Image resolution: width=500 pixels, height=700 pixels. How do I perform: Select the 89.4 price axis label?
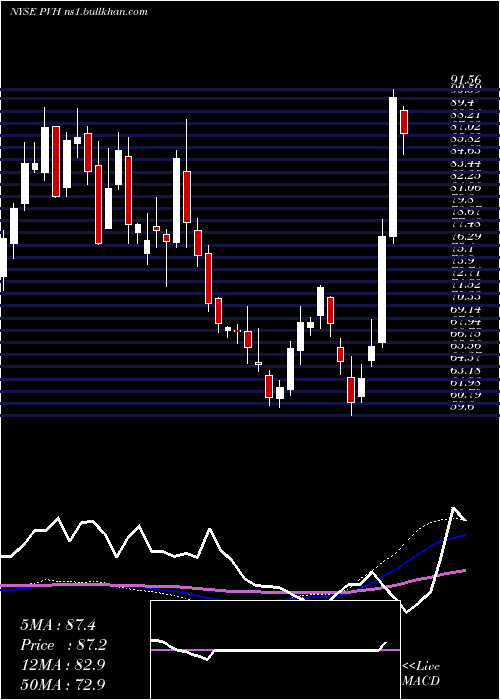[x=462, y=103]
